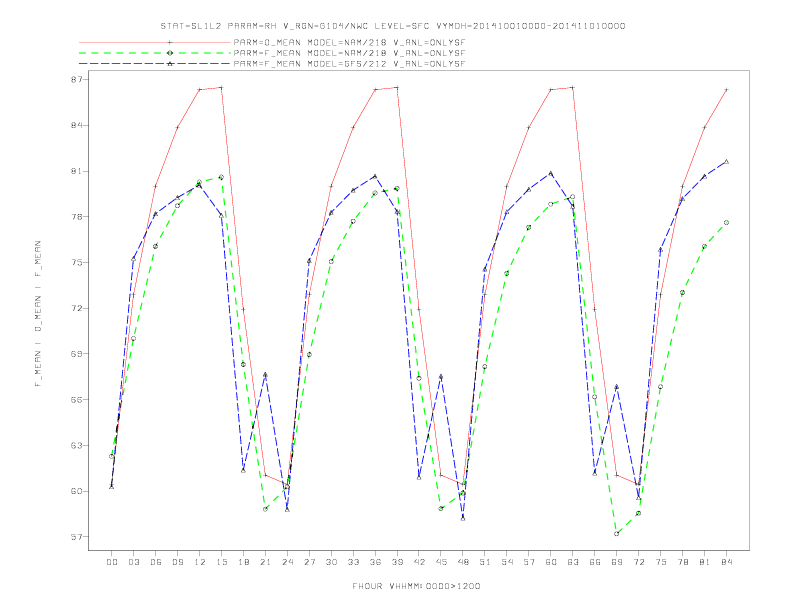
Task: Click x-axis forecast hour label 48
Action: [463, 562]
